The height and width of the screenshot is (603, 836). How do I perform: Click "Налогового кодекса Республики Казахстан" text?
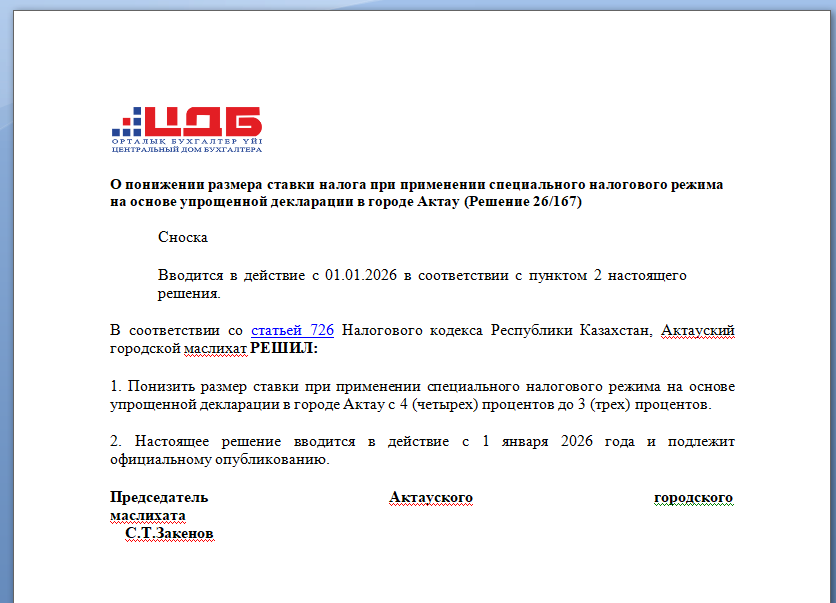pyautogui.click(x=495, y=331)
